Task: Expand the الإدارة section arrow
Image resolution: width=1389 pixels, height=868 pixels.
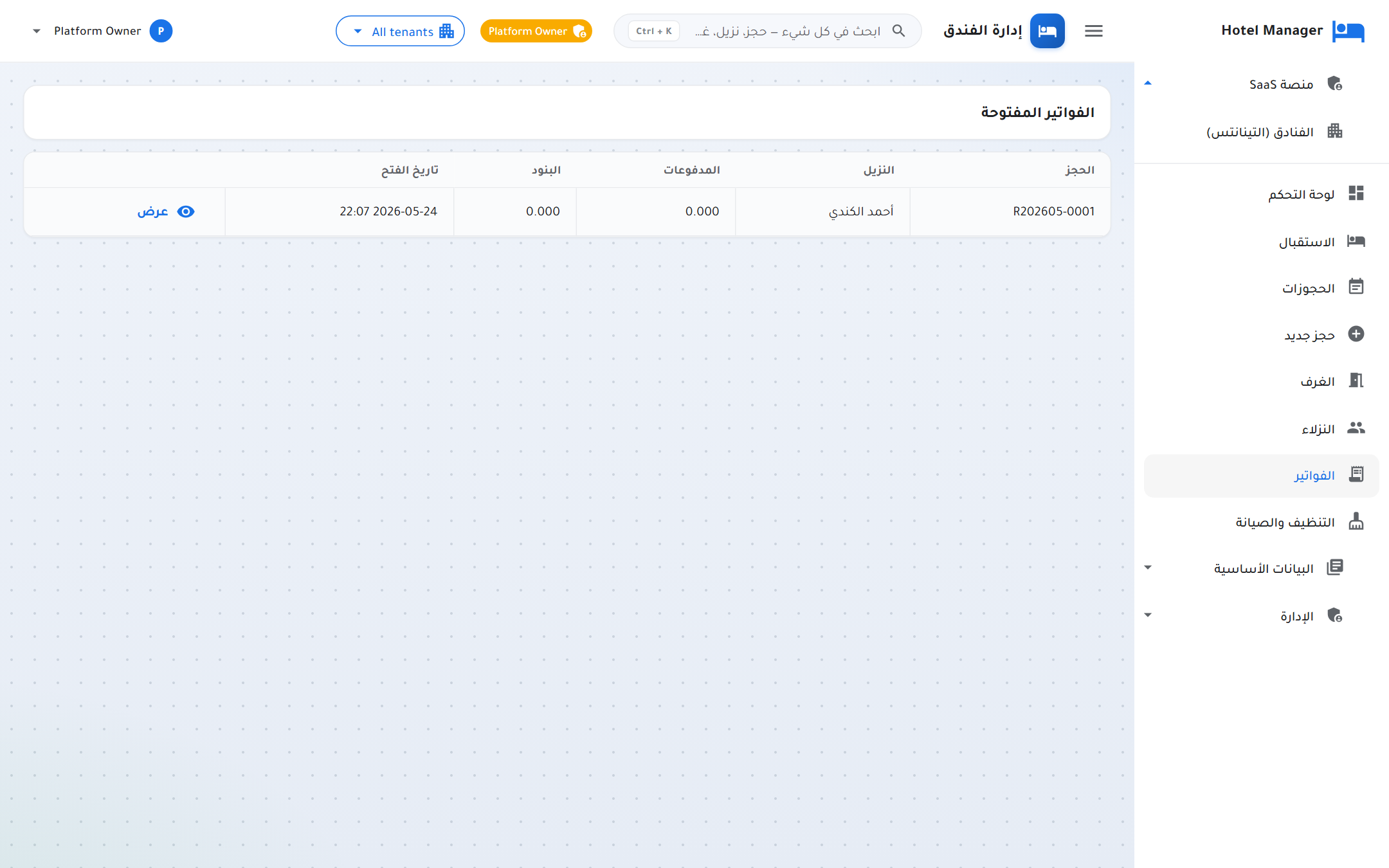Action: 1148,615
